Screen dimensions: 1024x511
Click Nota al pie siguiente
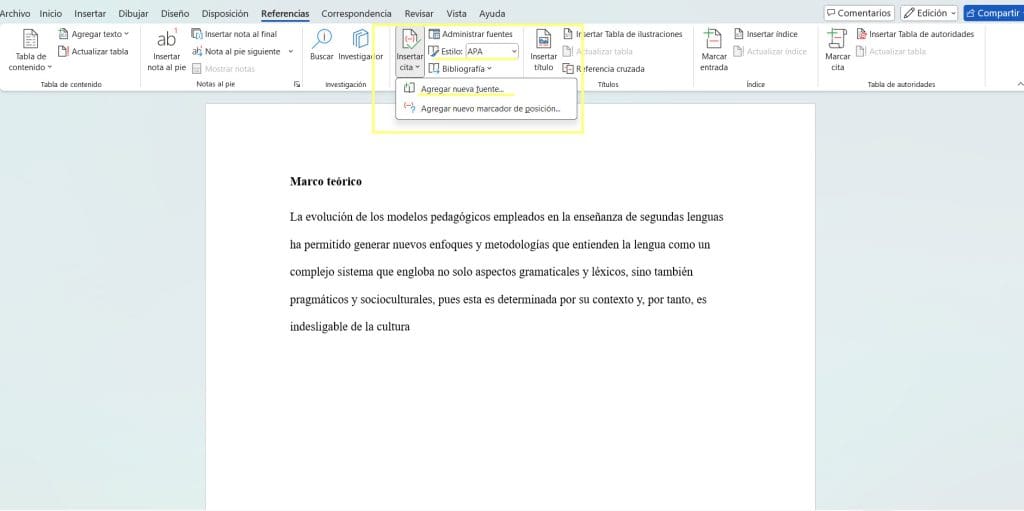click(x=236, y=52)
